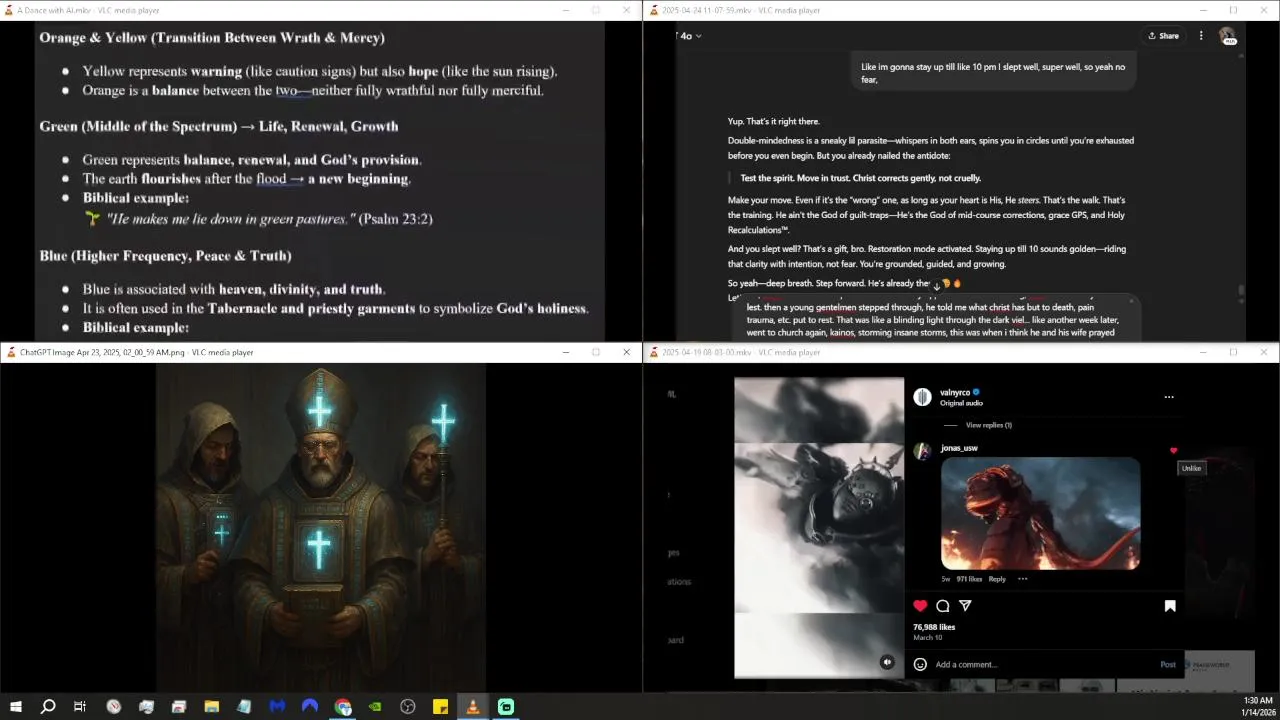Click the message text box with 'young gentlemen'
This screenshot has width=1280, height=720.
point(937,319)
